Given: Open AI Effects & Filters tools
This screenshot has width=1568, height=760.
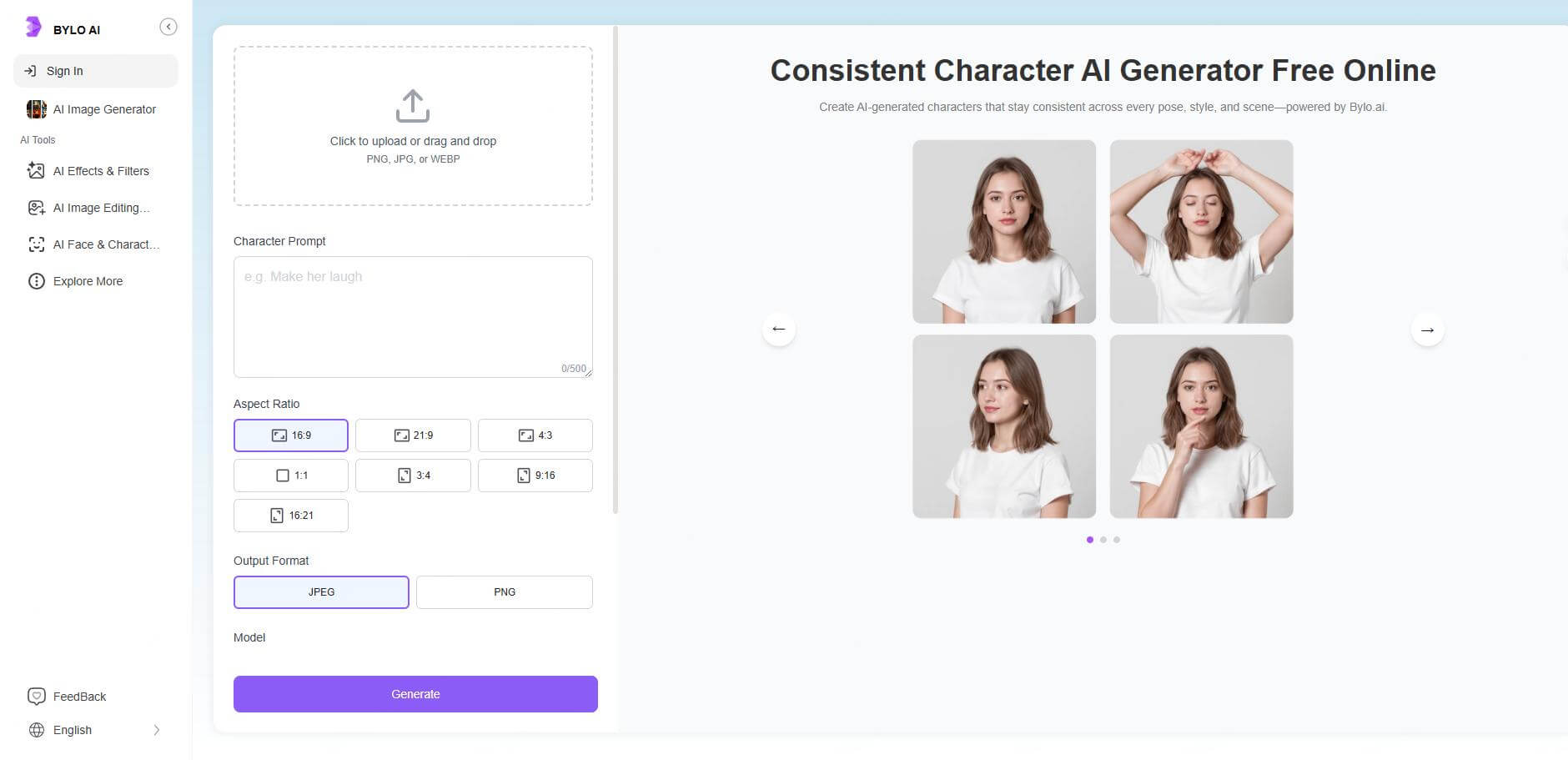Looking at the screenshot, I should (x=101, y=171).
